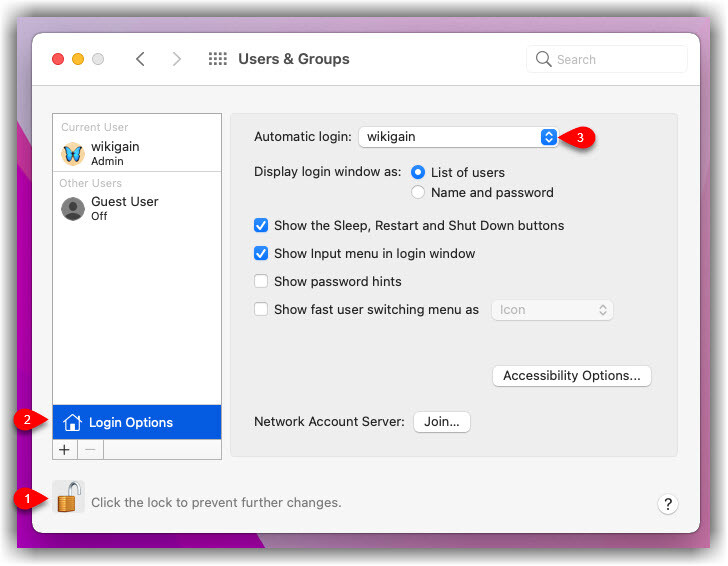Image resolution: width=728 pixels, height=566 pixels.
Task: Disable Show Input menu in login window
Action: coord(261,254)
